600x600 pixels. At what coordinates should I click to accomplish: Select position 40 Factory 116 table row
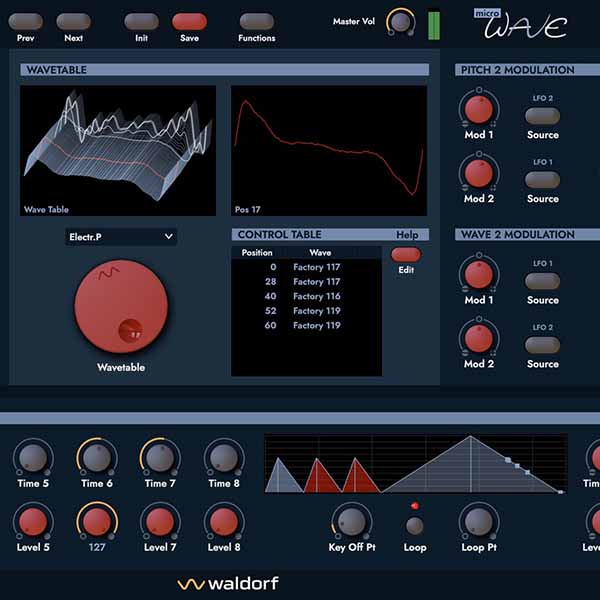tap(305, 296)
